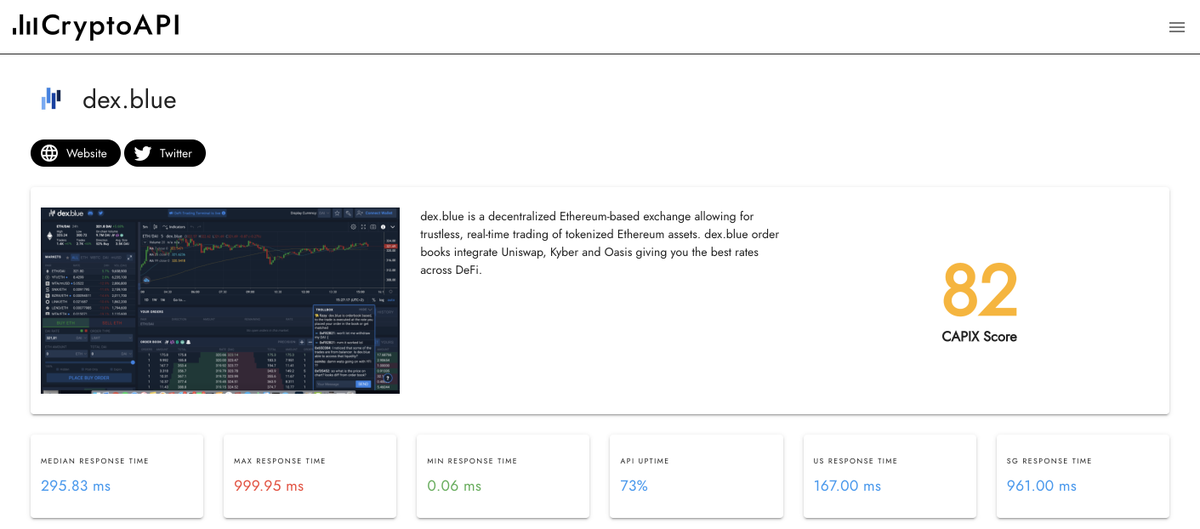The height and width of the screenshot is (529, 1200).
Task: Click the US Response Time label
Action: point(855,461)
